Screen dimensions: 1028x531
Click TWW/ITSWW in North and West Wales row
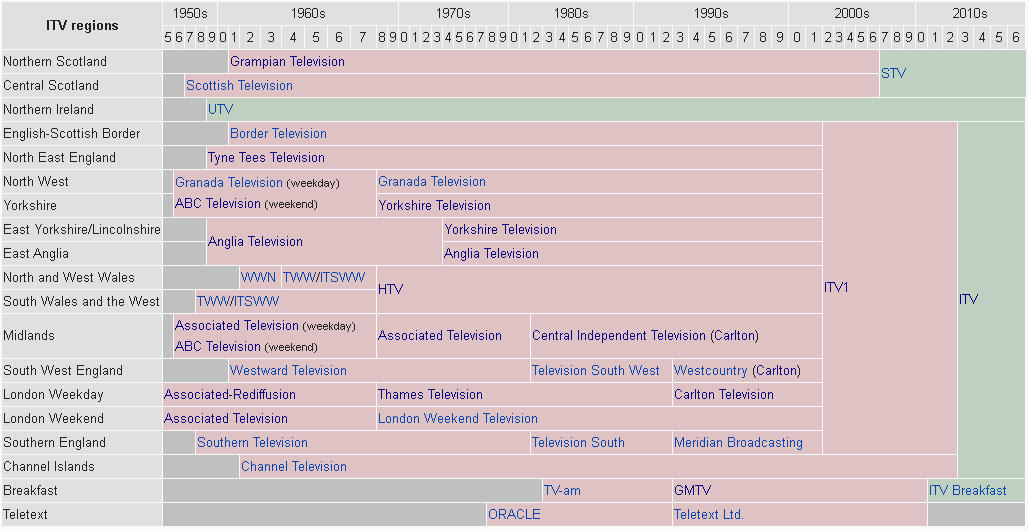click(x=324, y=277)
